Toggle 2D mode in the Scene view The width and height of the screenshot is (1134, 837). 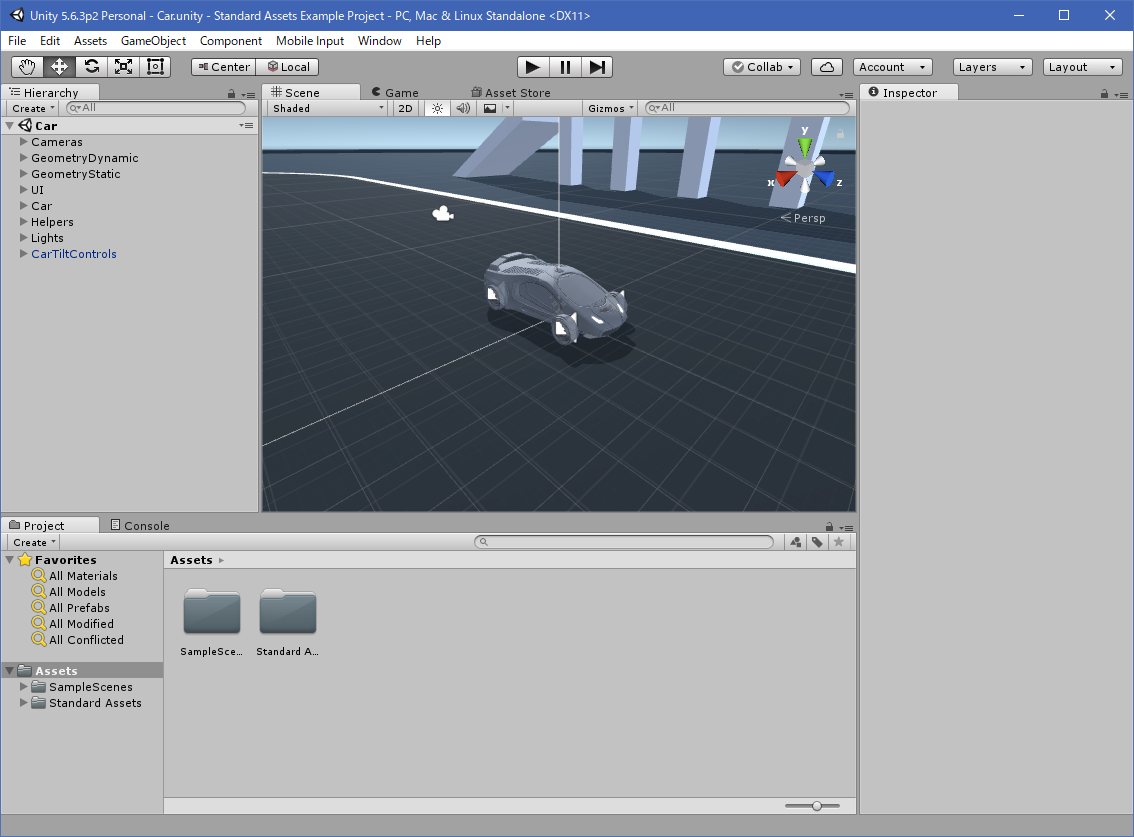405,108
